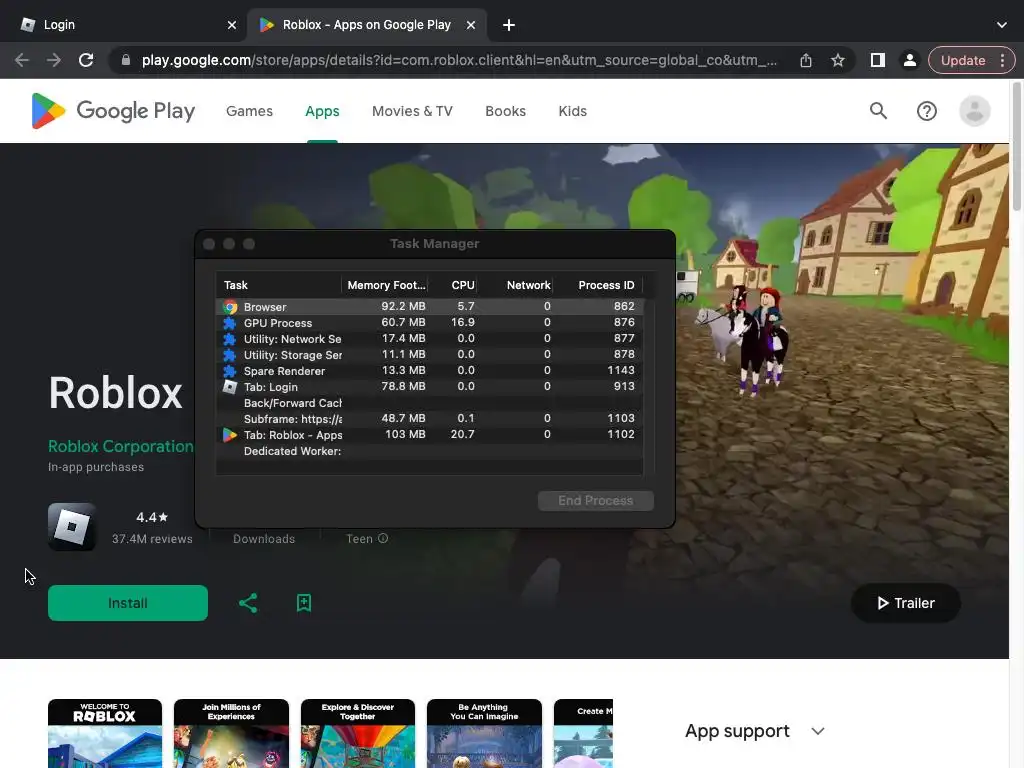Select the Back/Forward Cache row
Image resolution: width=1024 pixels, height=768 pixels.
tap(430, 403)
